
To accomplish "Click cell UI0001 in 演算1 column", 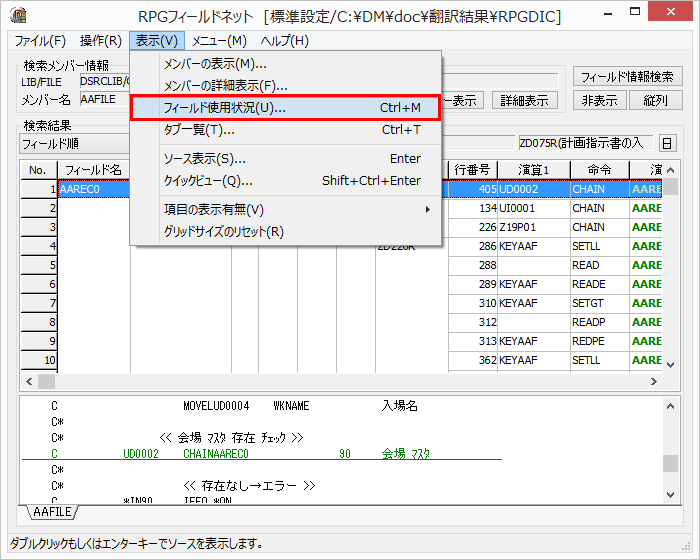I will click(x=533, y=208).
